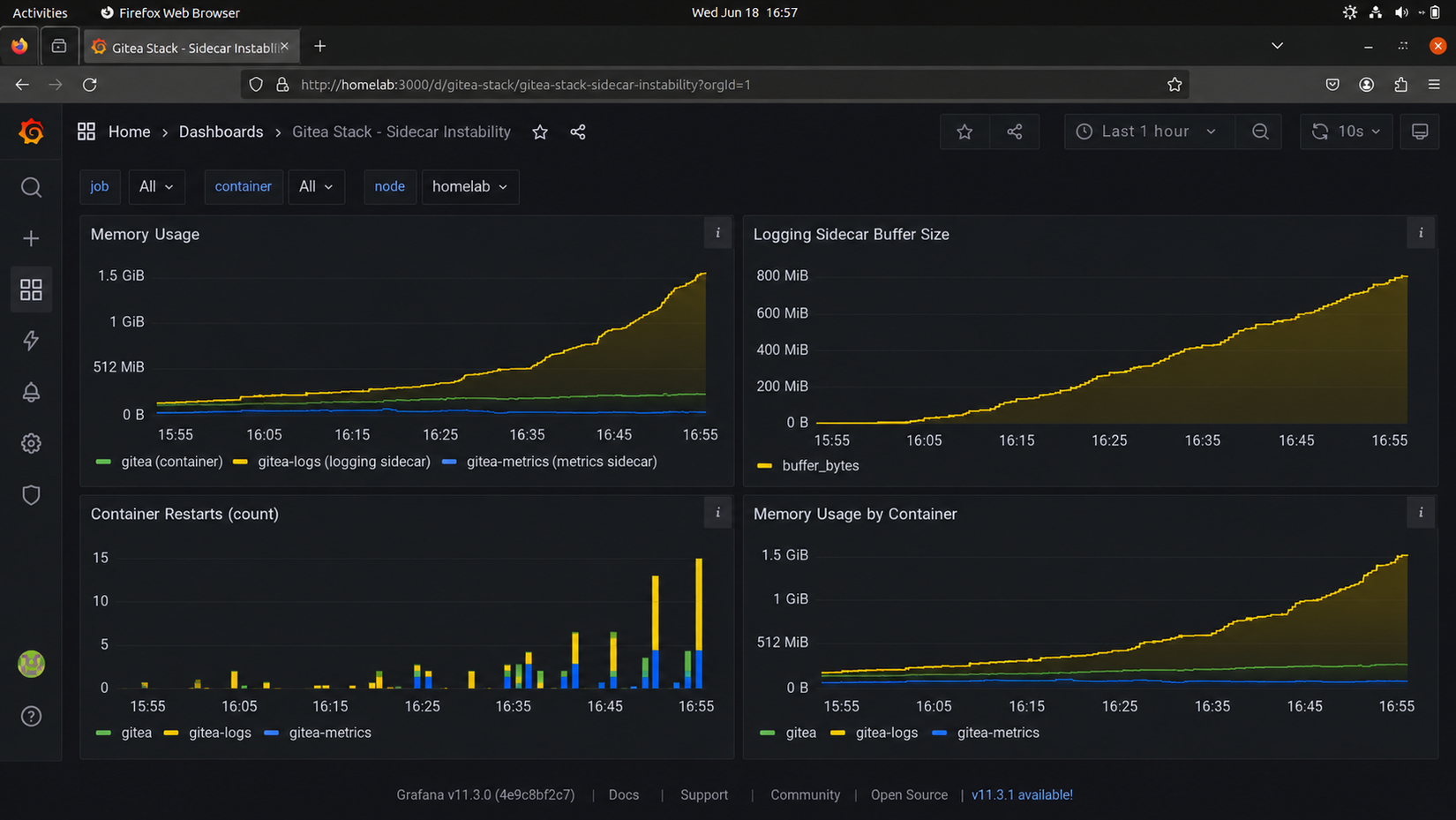
Task: Refresh the dashboard with the refresh icon
Action: click(1320, 132)
